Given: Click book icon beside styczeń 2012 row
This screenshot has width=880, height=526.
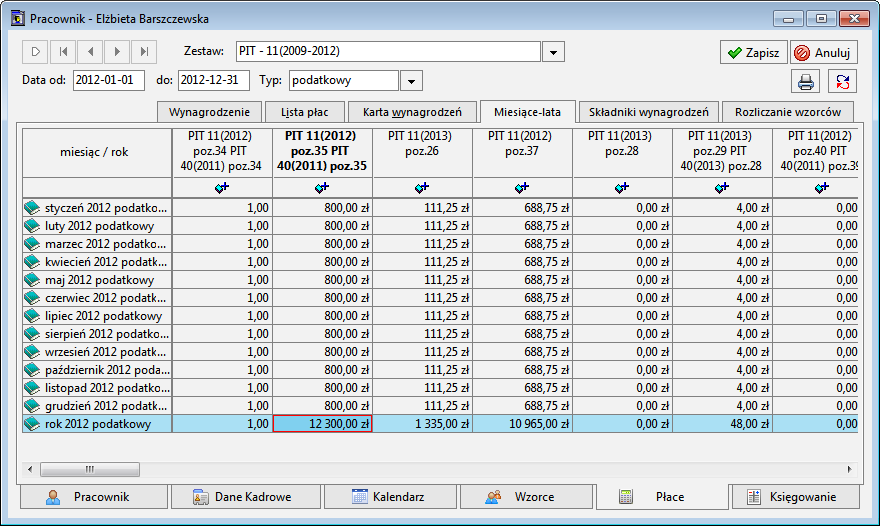Looking at the screenshot, I should click(32, 208).
